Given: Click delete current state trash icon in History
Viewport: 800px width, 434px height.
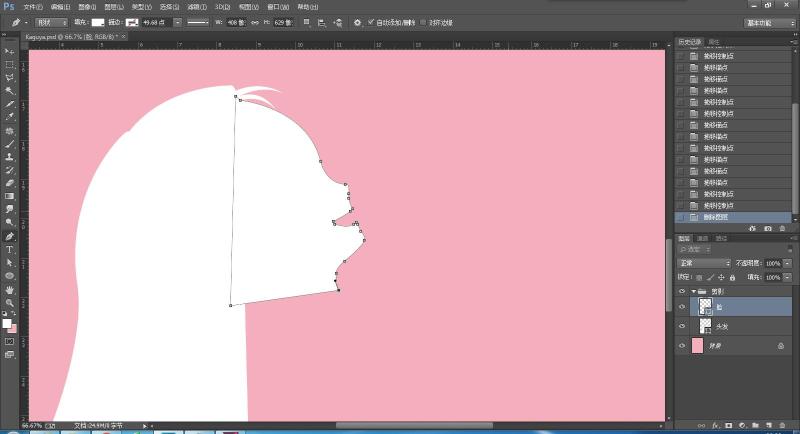Looking at the screenshot, I should (783, 228).
